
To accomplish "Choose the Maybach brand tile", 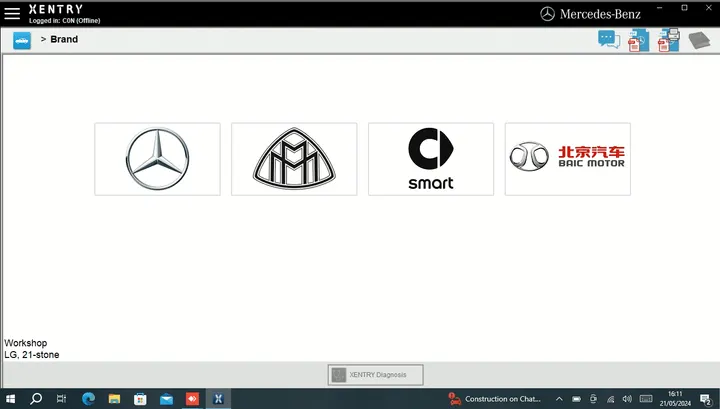I will click(x=294, y=159).
